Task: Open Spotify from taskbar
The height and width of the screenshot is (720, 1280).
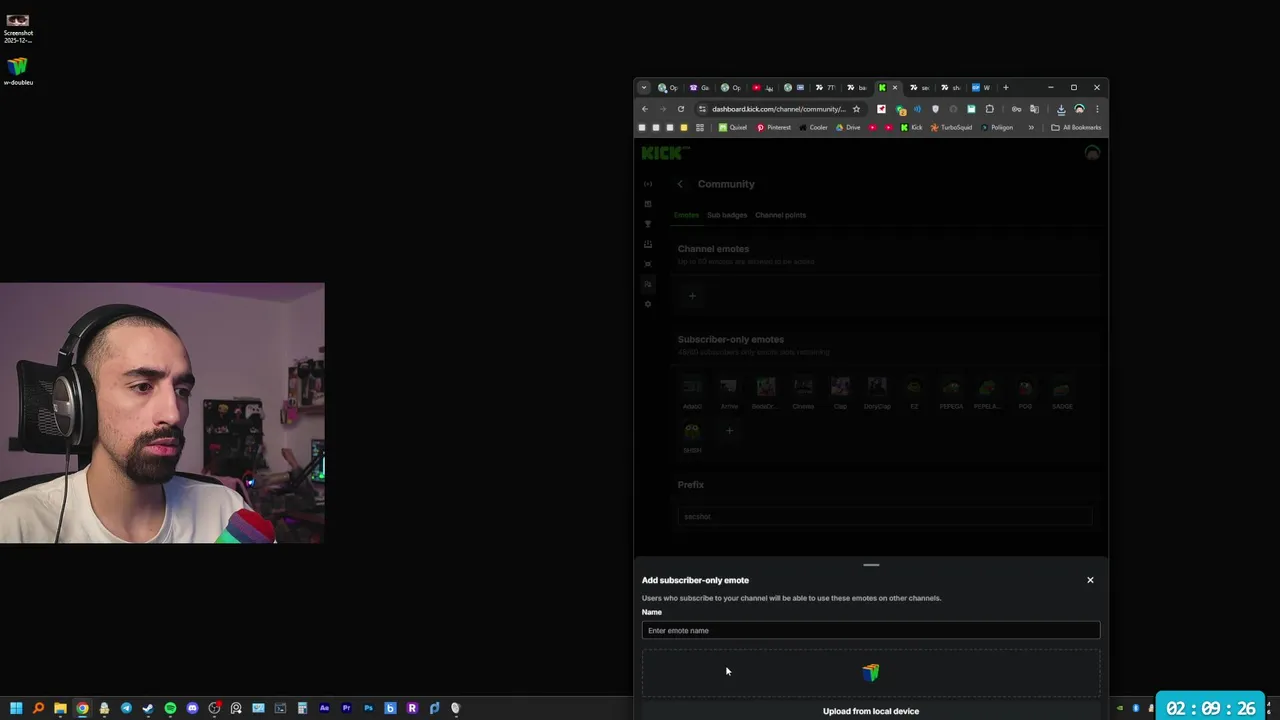Action: (170, 708)
